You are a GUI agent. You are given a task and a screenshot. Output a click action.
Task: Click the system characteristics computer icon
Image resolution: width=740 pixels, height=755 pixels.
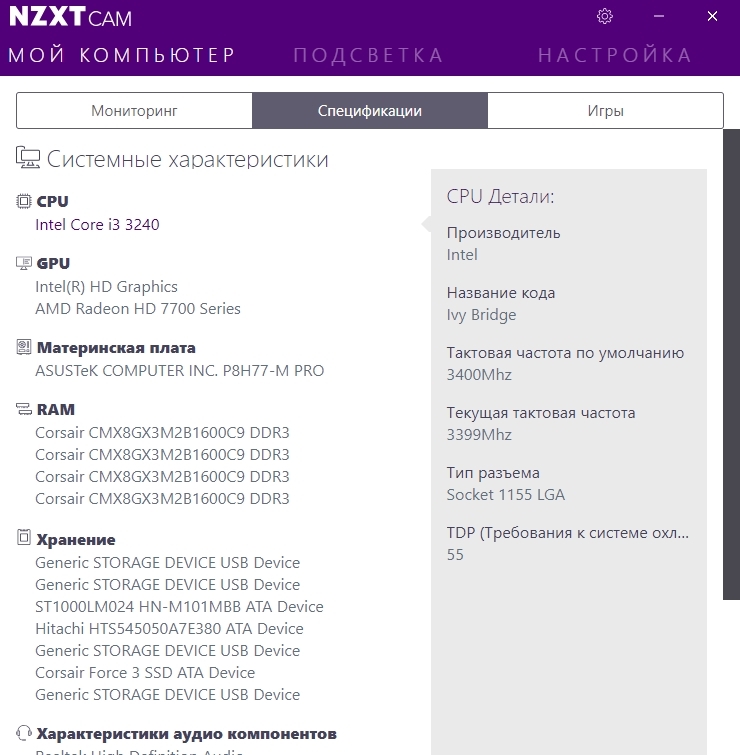click(x=28, y=158)
